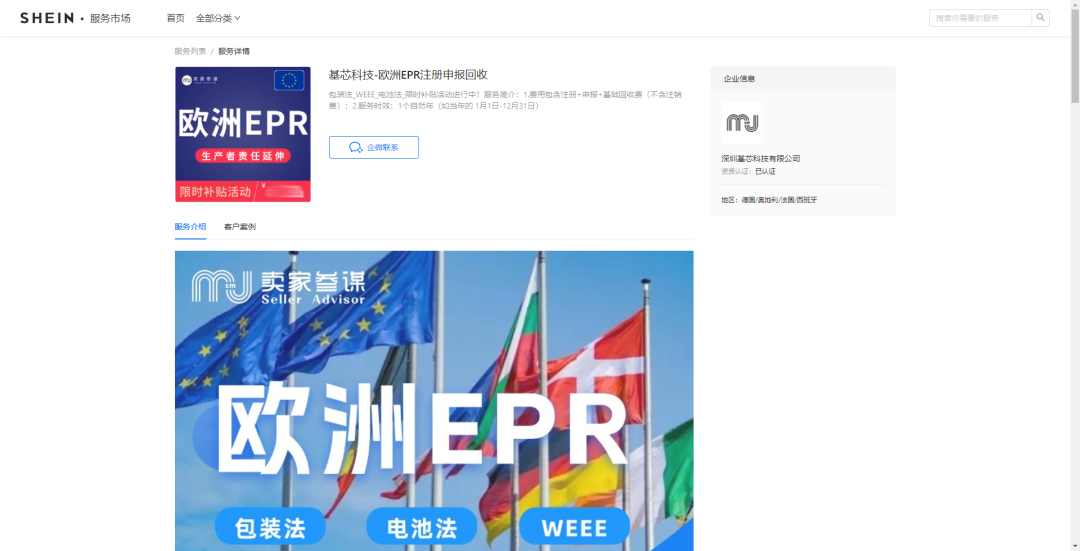Click the magnifier search icon button

(x=1041, y=18)
